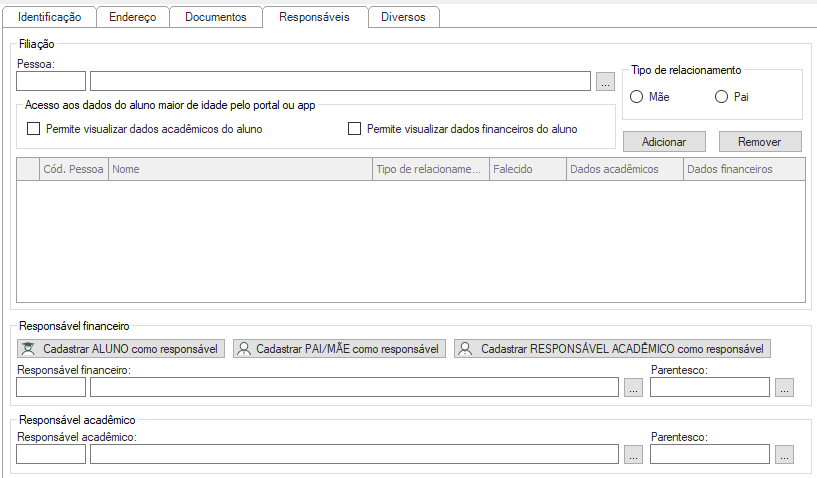
Task: Select the Mãe radio option
Action: tap(636, 97)
